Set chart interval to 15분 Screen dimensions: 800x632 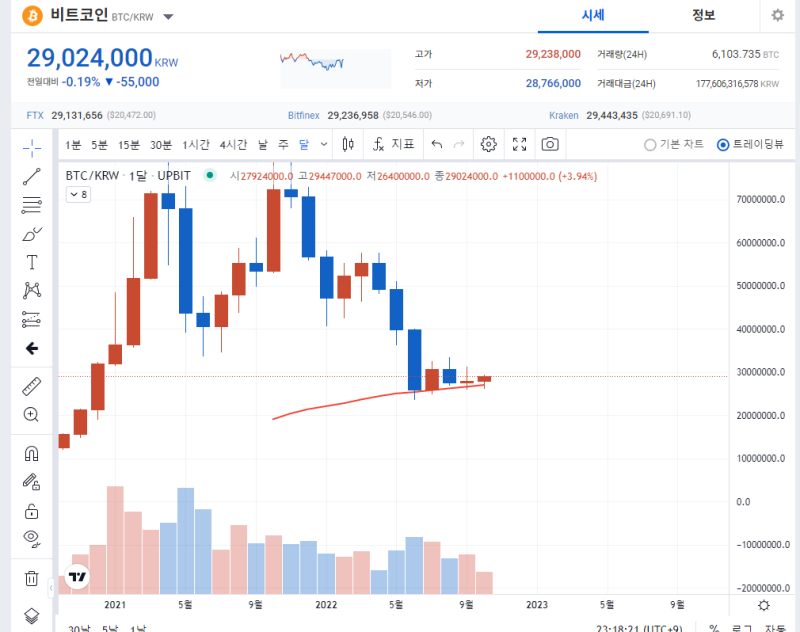point(129,145)
